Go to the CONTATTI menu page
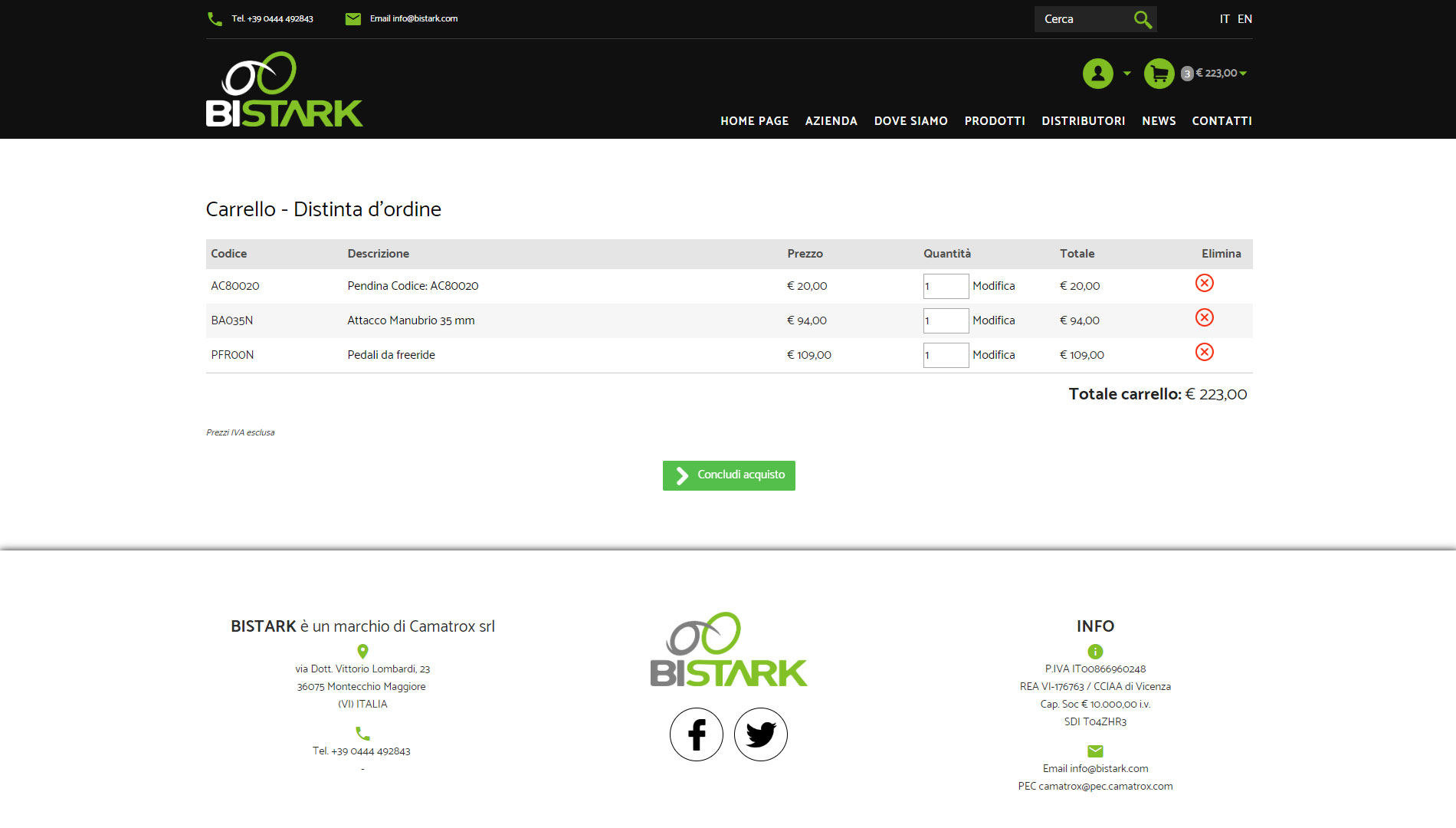The image size is (1456, 828). click(1222, 121)
